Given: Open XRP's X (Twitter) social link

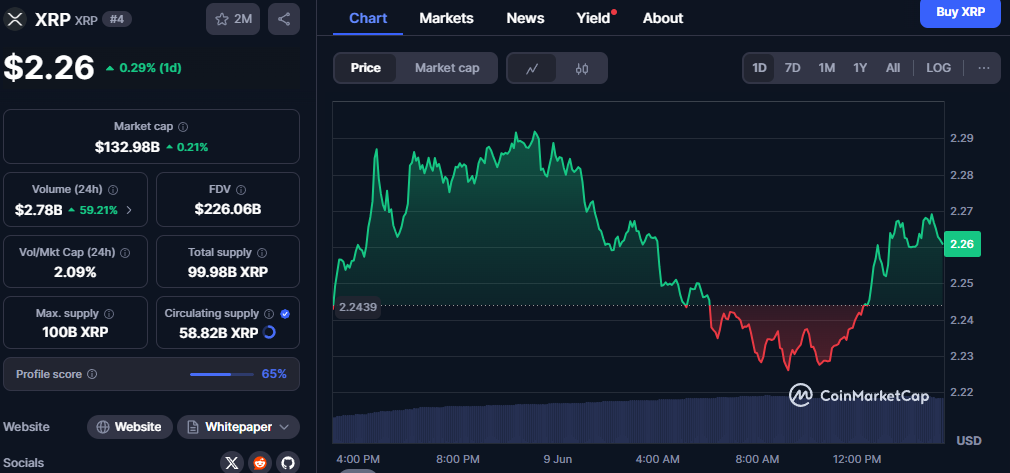Looking at the screenshot, I should (233, 463).
